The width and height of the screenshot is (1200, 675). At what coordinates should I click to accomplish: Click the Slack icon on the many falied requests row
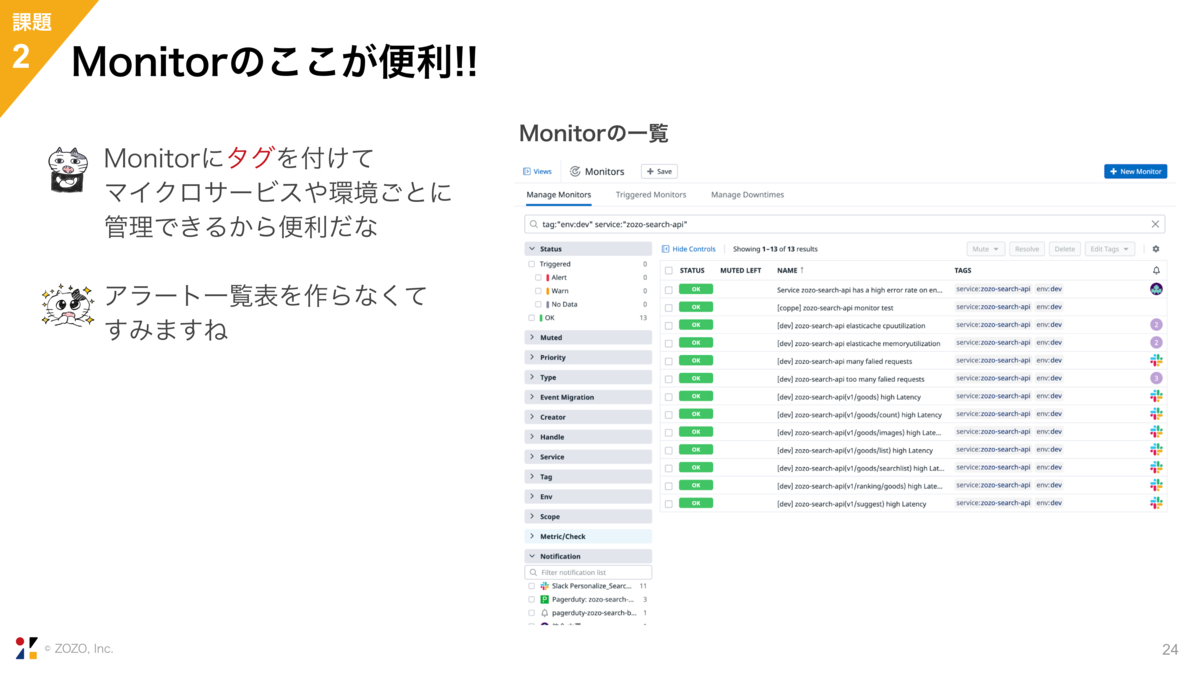[1156, 360]
